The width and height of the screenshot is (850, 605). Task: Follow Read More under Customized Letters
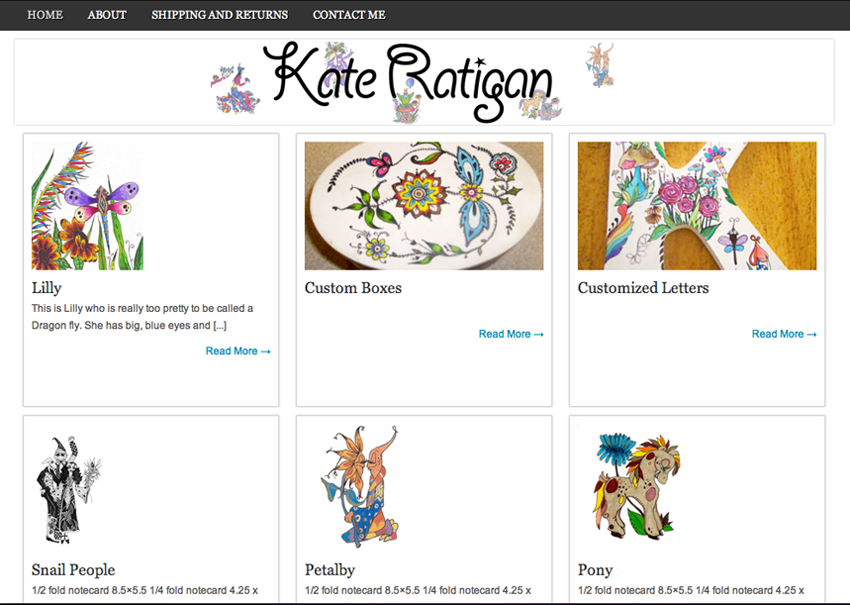pyautogui.click(x=784, y=334)
